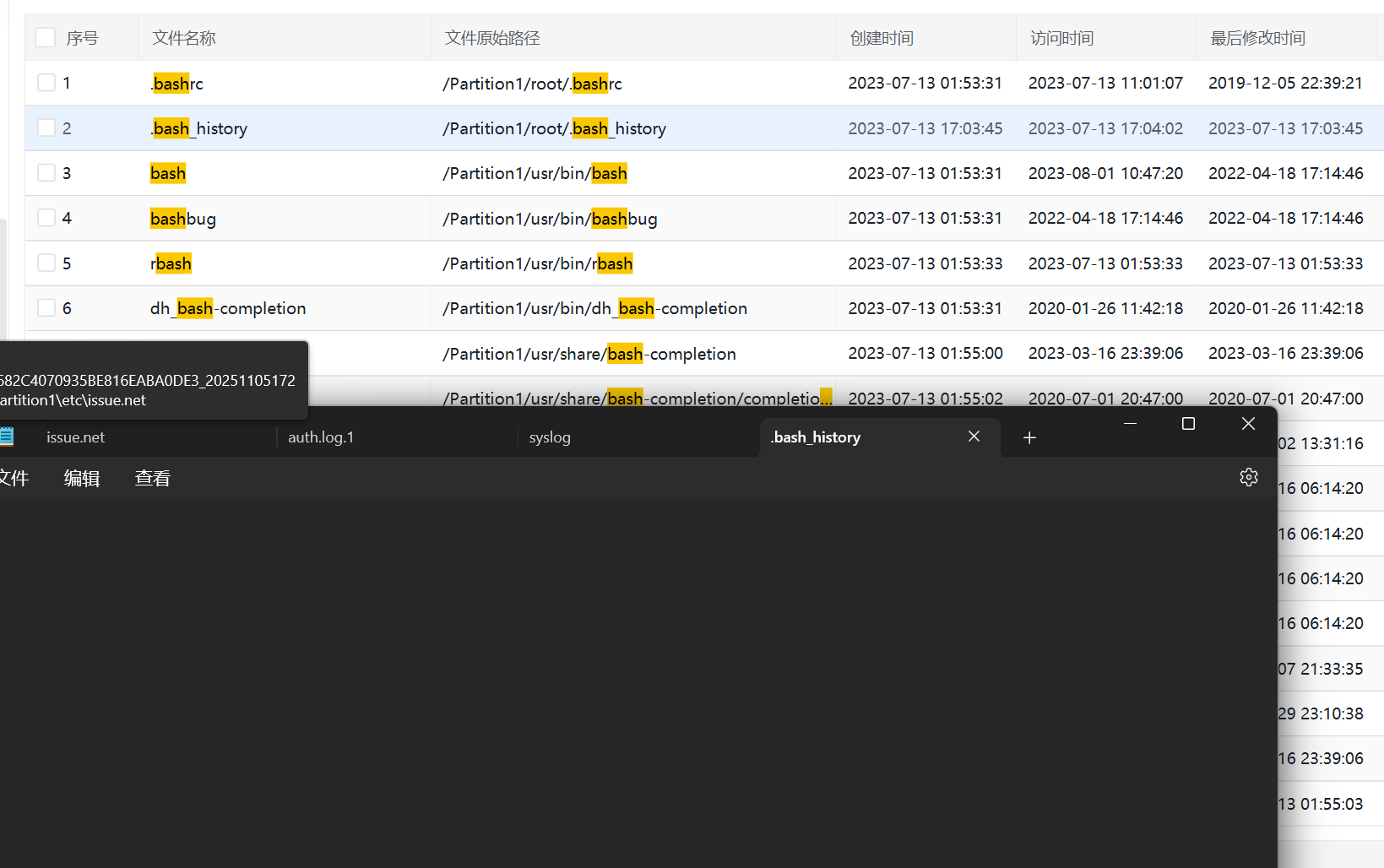
Task: Select the rbash file name
Action: click(x=171, y=263)
